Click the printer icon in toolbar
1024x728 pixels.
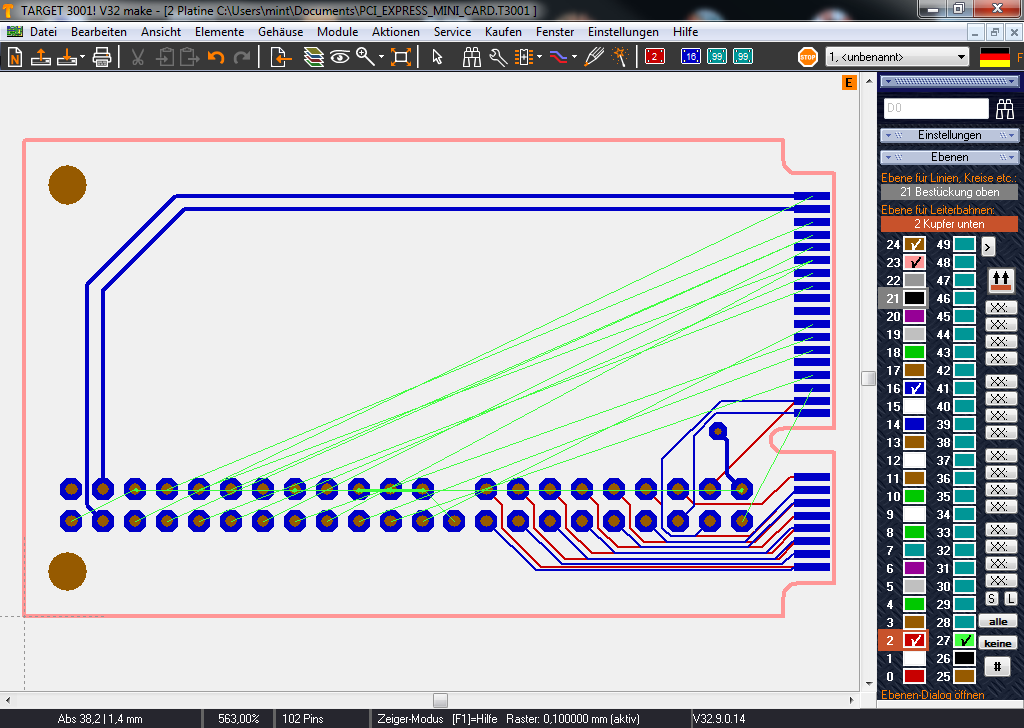click(101, 57)
